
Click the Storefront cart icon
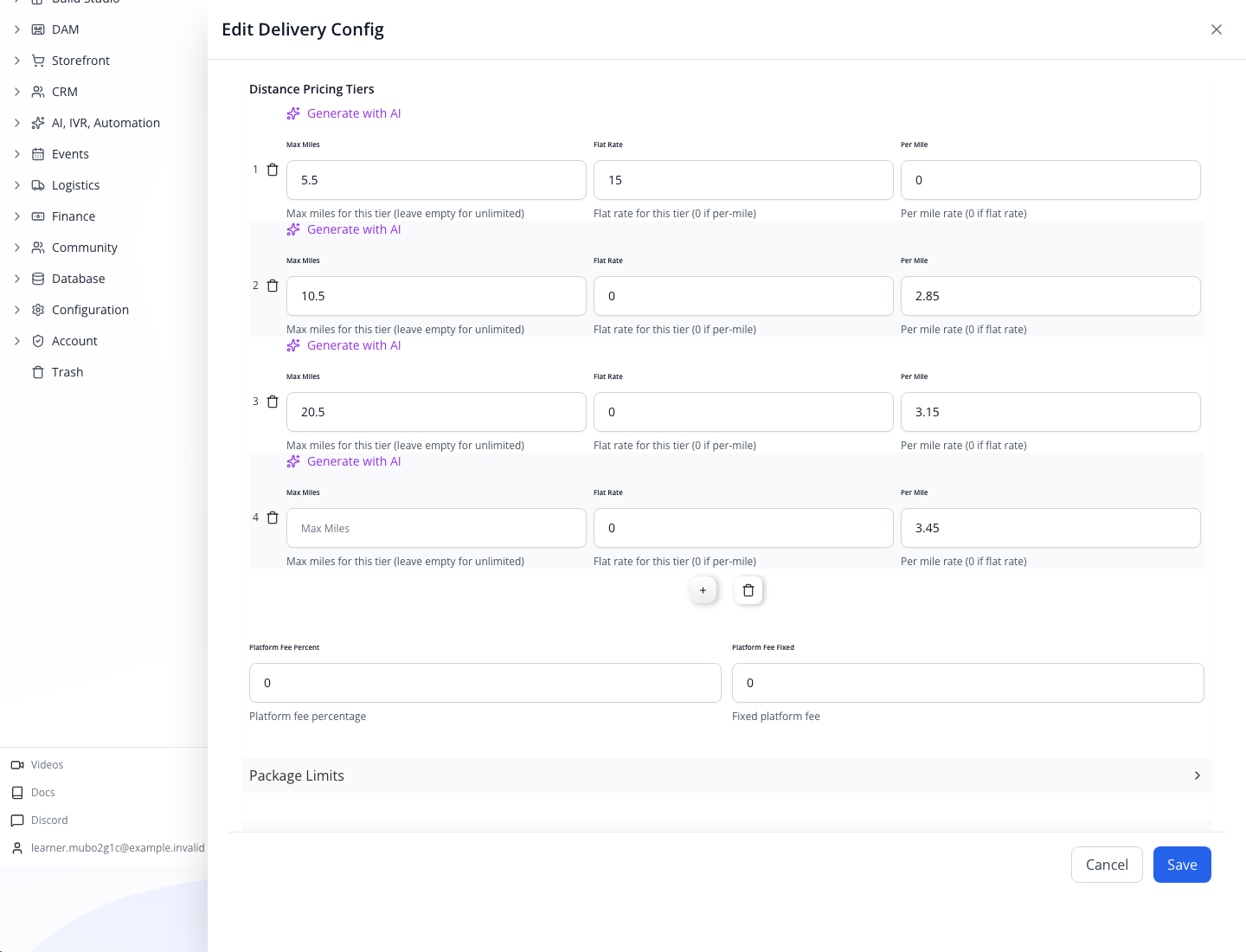coord(38,61)
